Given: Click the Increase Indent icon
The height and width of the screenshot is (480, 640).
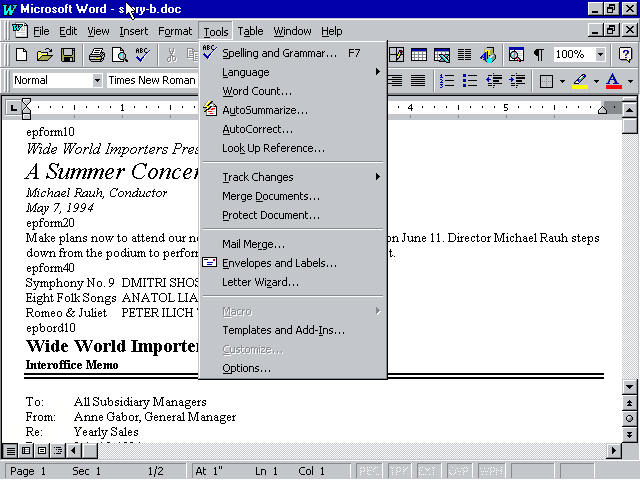Looking at the screenshot, I should pyautogui.click(x=517, y=80).
